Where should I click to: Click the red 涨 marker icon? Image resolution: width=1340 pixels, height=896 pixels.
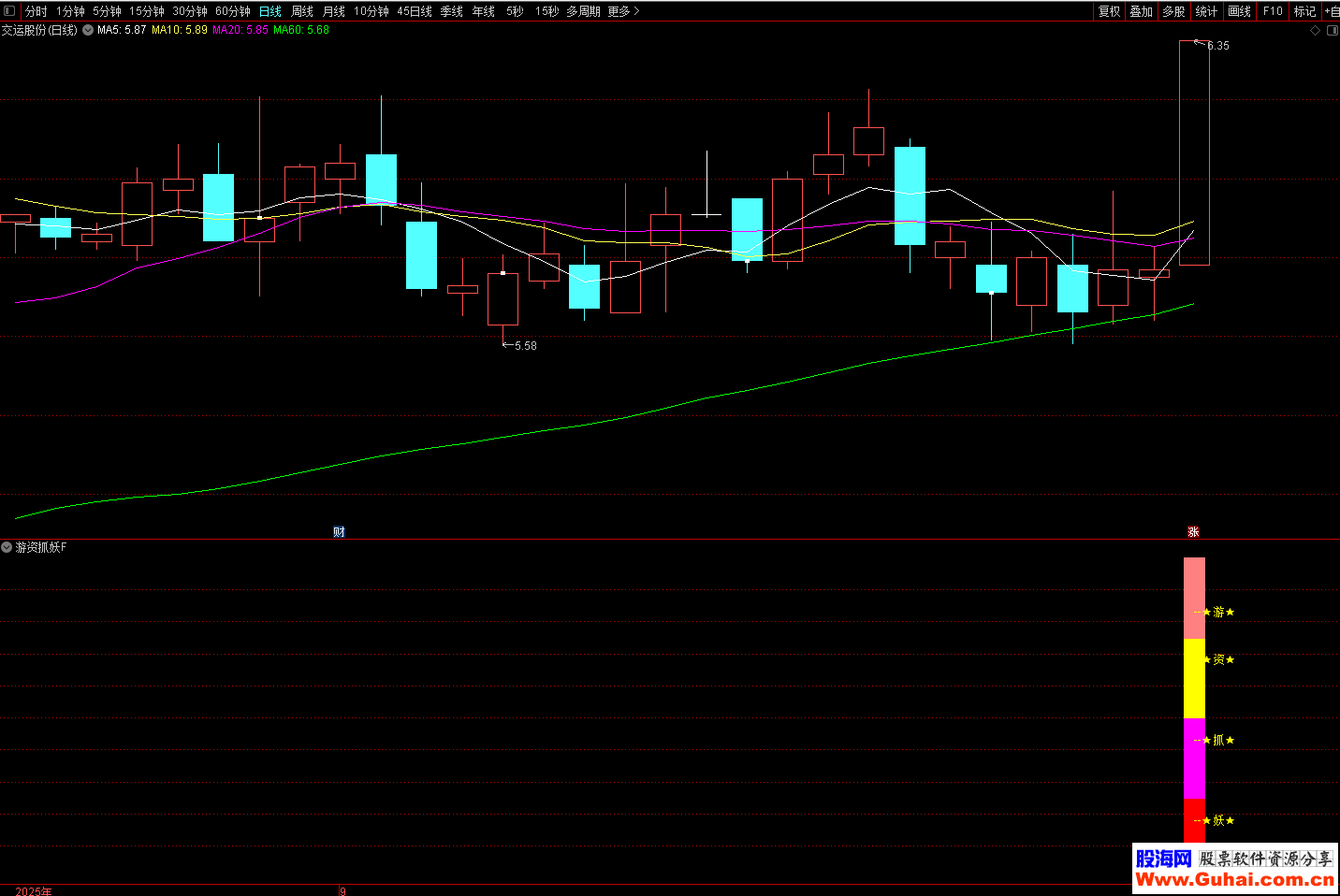tap(1193, 531)
